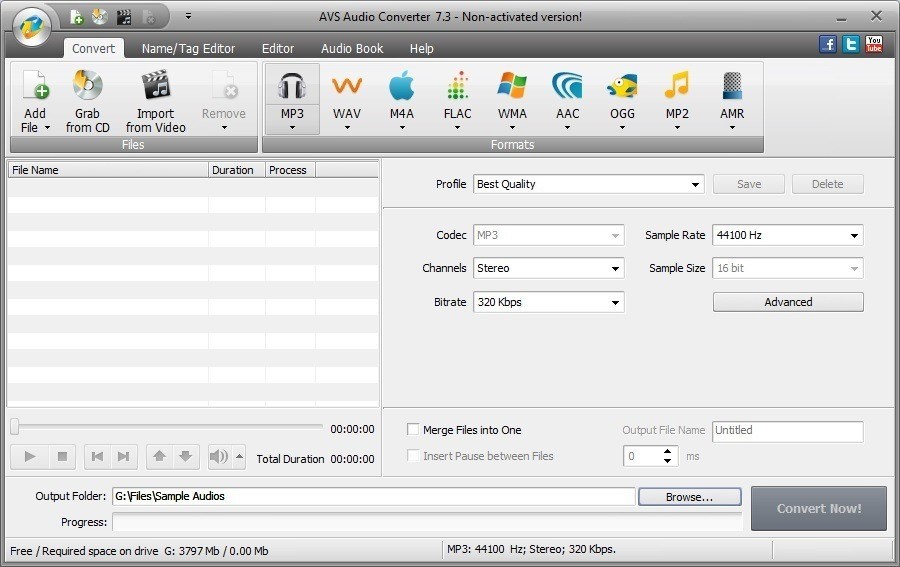Move file up arrow button

pyautogui.click(x=160, y=457)
